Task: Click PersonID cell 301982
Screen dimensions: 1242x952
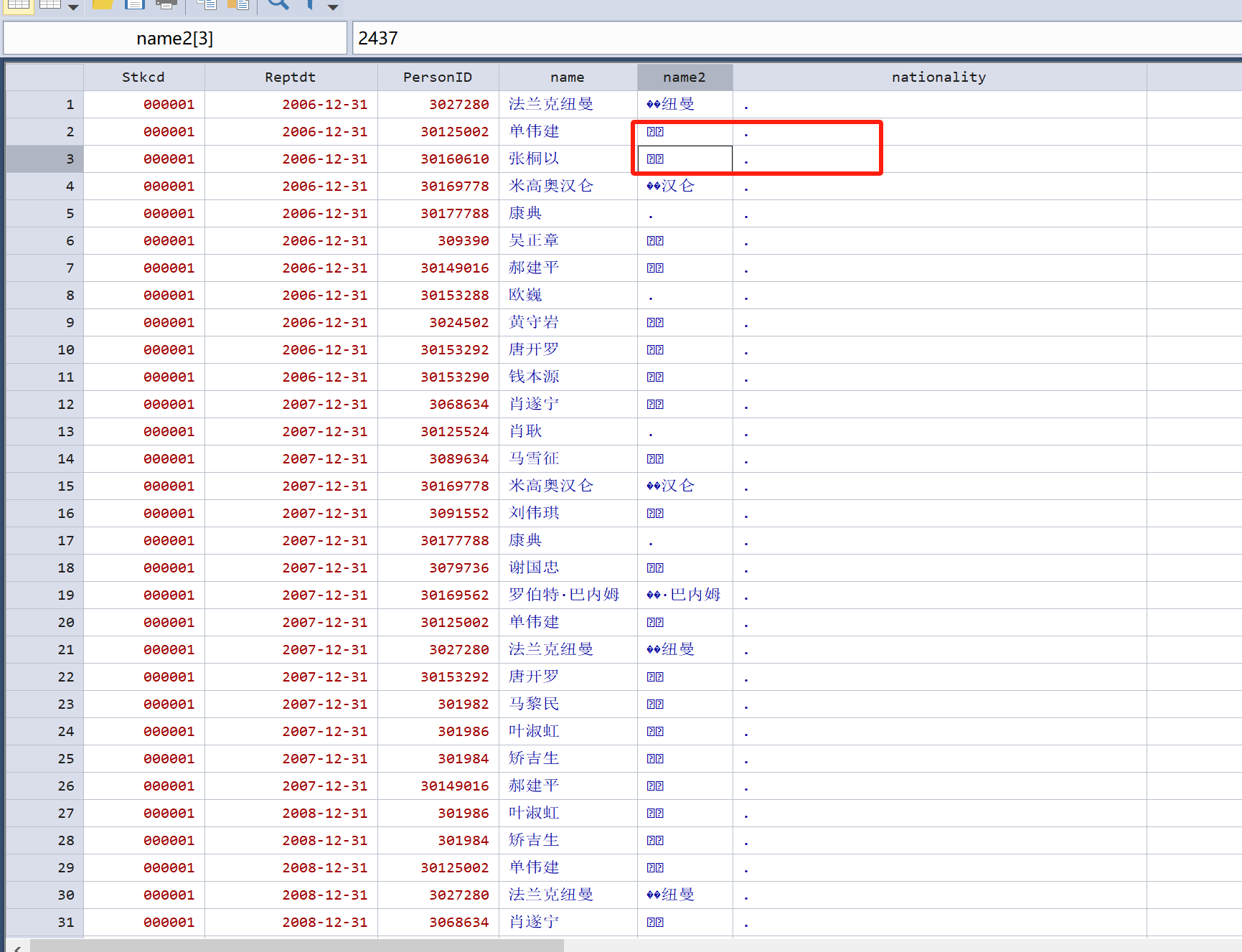Action: pyautogui.click(x=438, y=704)
